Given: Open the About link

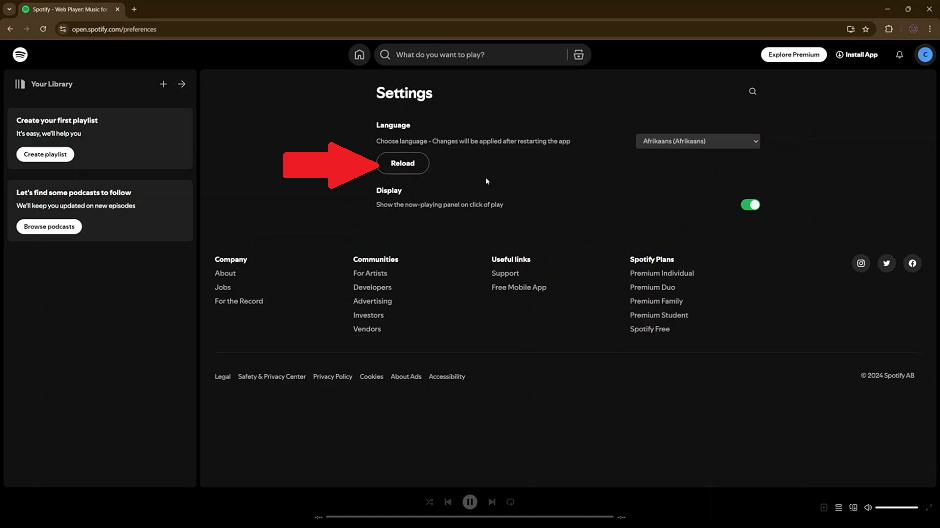Looking at the screenshot, I should tap(225, 273).
